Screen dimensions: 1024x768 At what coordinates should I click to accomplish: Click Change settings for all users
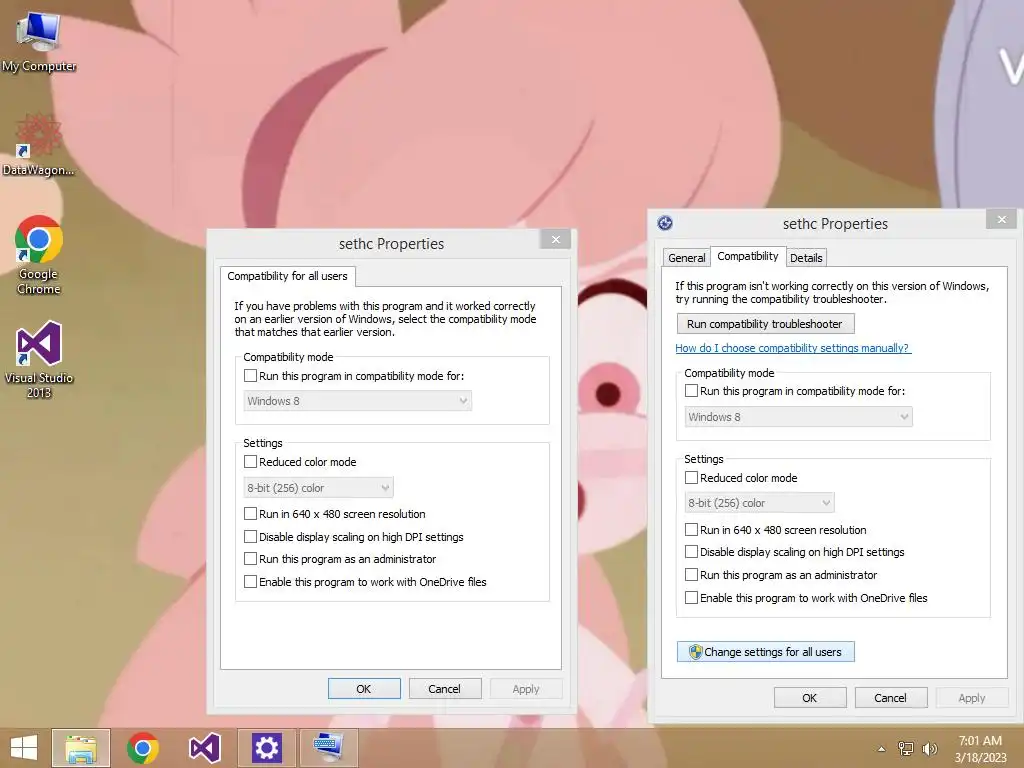(765, 652)
